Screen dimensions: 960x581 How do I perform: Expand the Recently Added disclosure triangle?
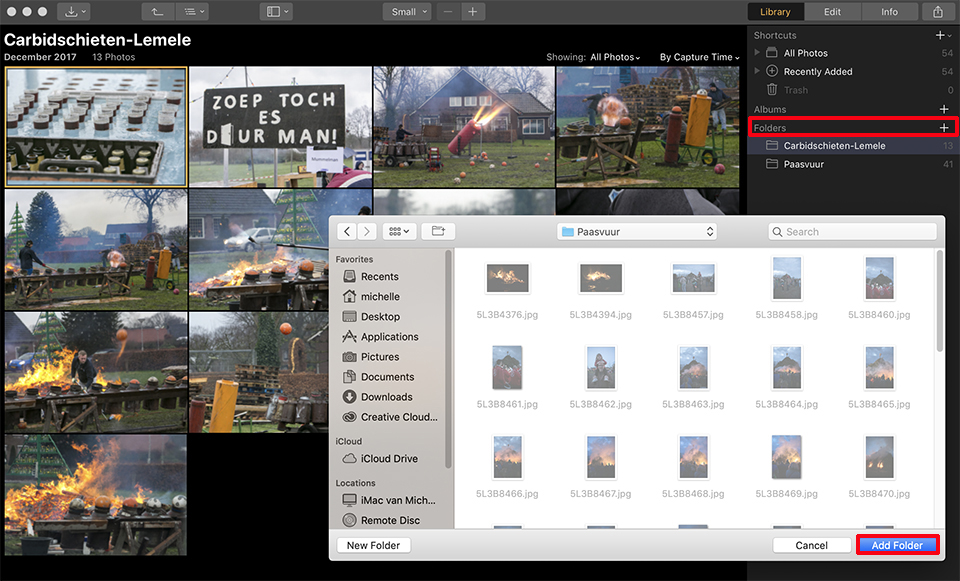pyautogui.click(x=757, y=71)
